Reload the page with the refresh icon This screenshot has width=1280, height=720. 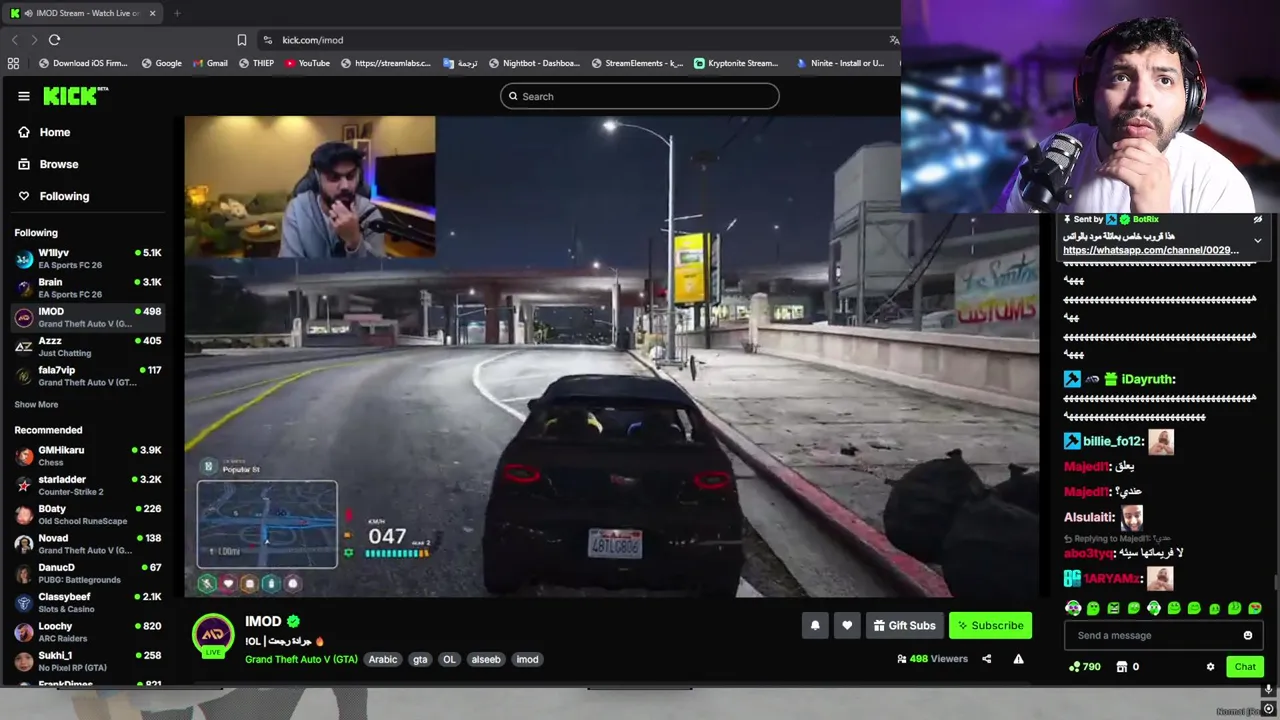(x=54, y=40)
